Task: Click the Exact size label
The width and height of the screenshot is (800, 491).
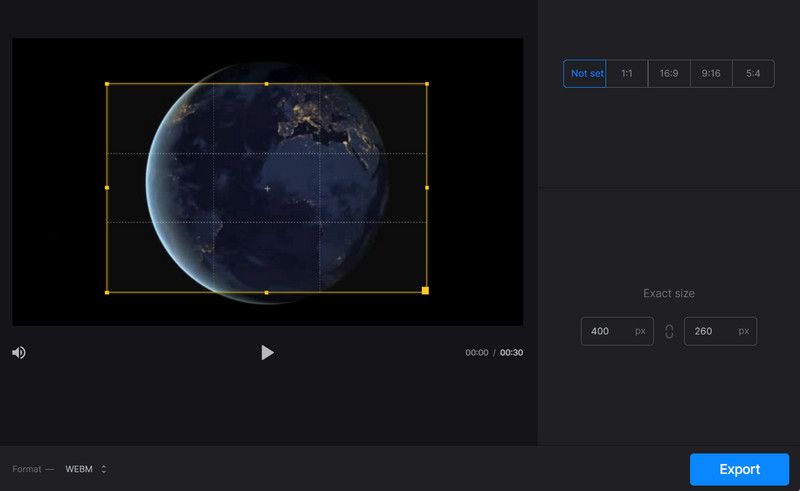Action: (x=668, y=293)
